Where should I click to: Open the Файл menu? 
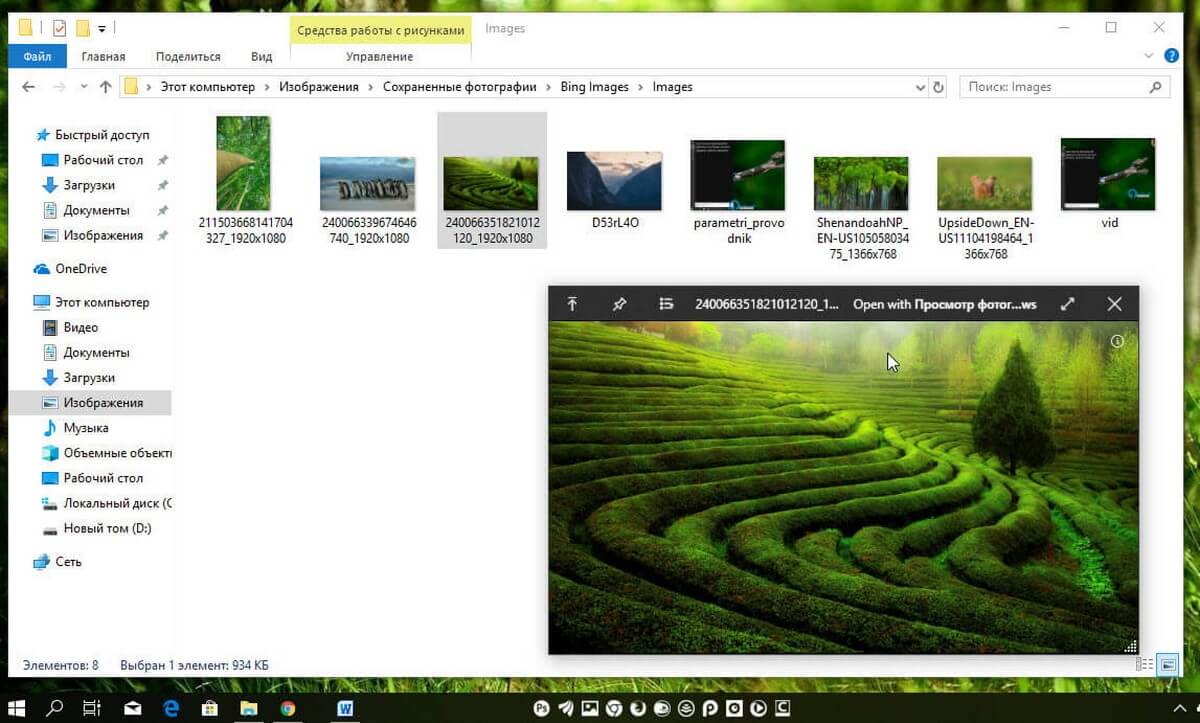point(38,57)
